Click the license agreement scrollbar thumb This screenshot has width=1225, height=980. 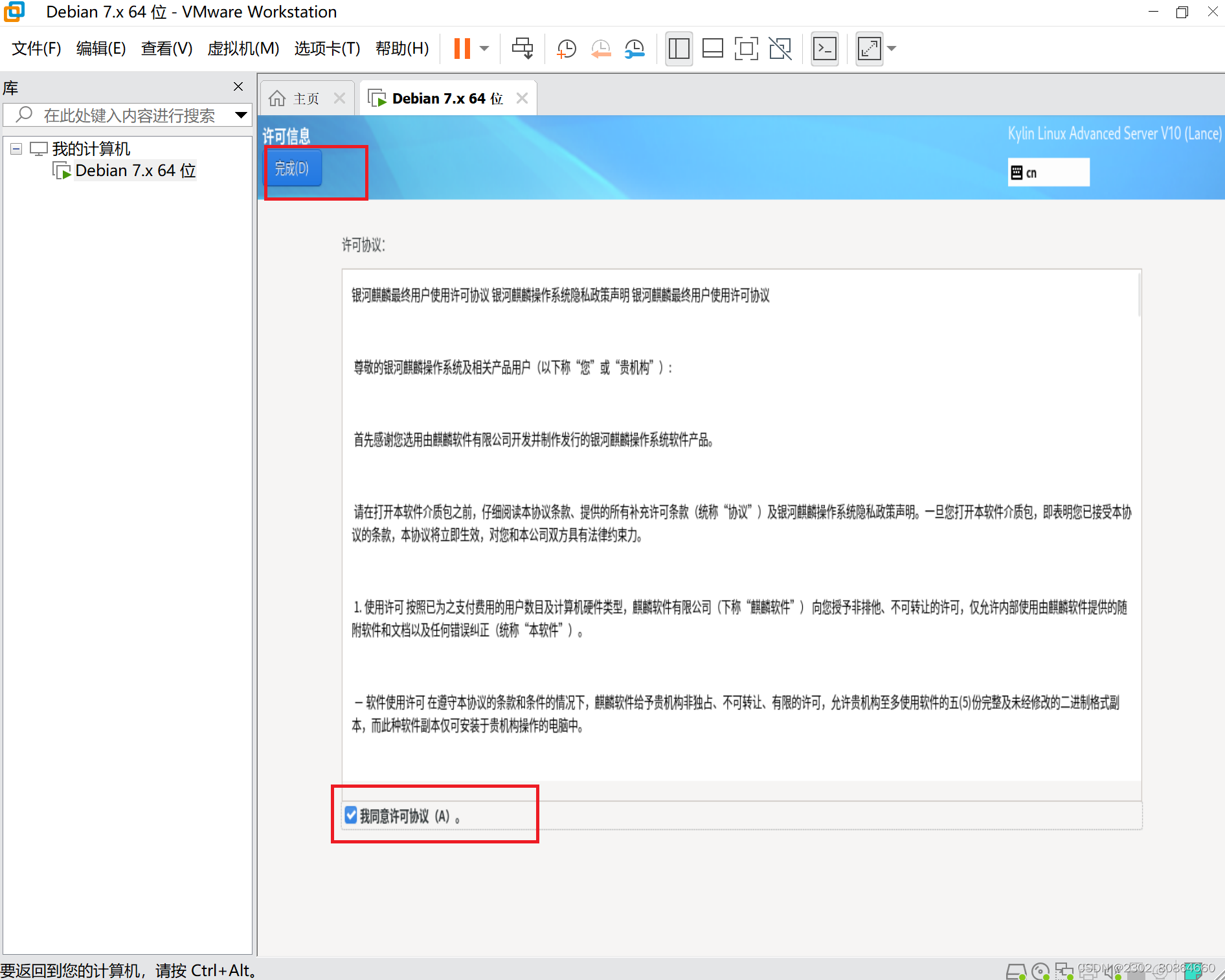1139,295
